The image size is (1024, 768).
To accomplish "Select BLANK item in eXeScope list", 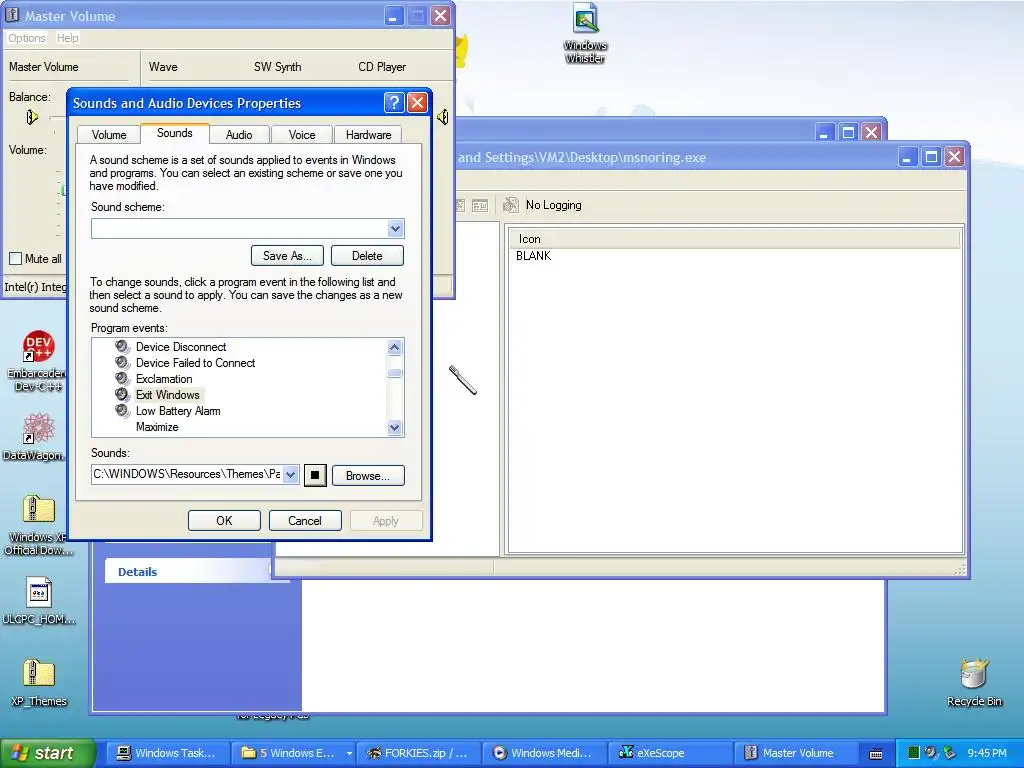I will 534,256.
